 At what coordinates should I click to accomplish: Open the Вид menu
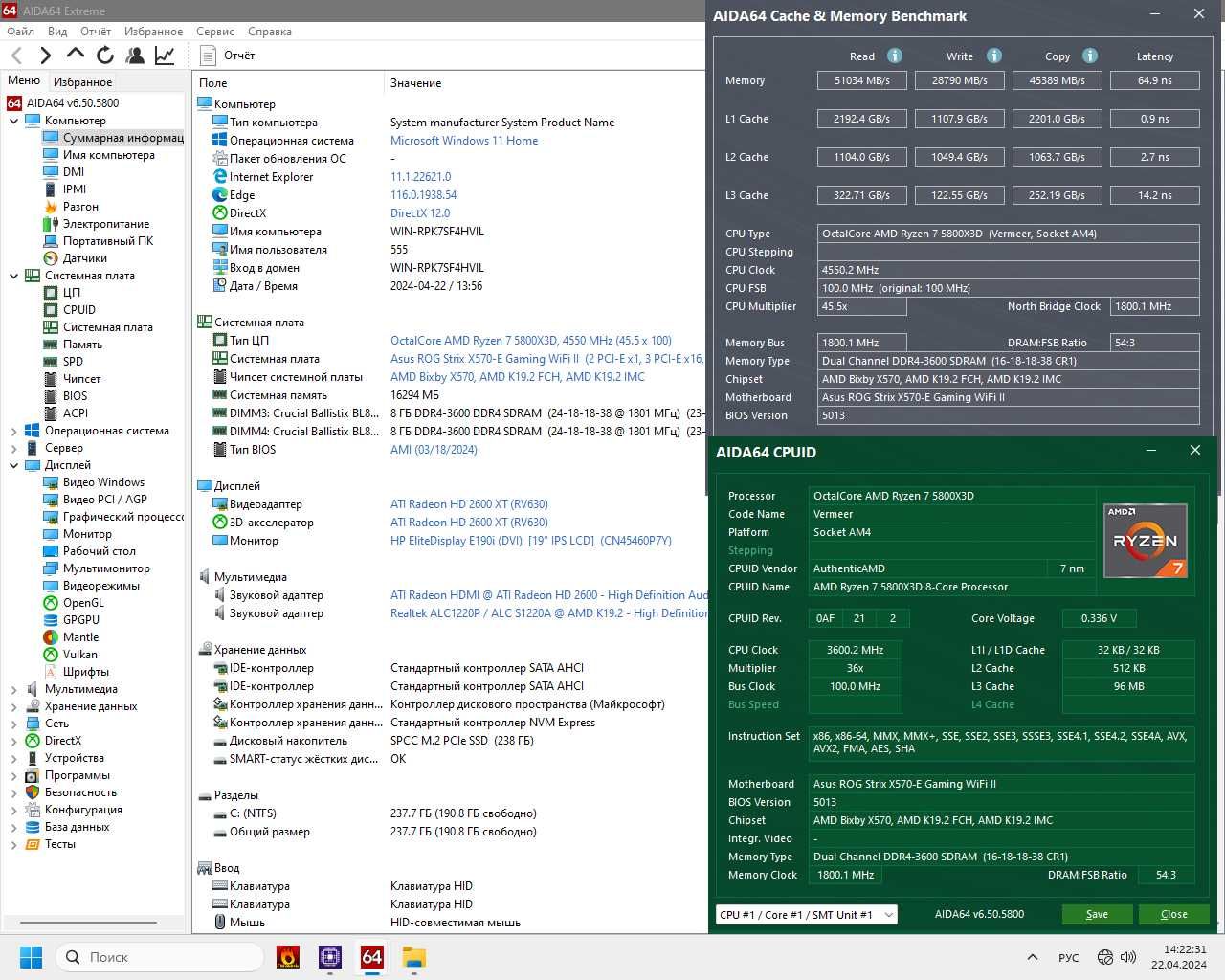[57, 32]
